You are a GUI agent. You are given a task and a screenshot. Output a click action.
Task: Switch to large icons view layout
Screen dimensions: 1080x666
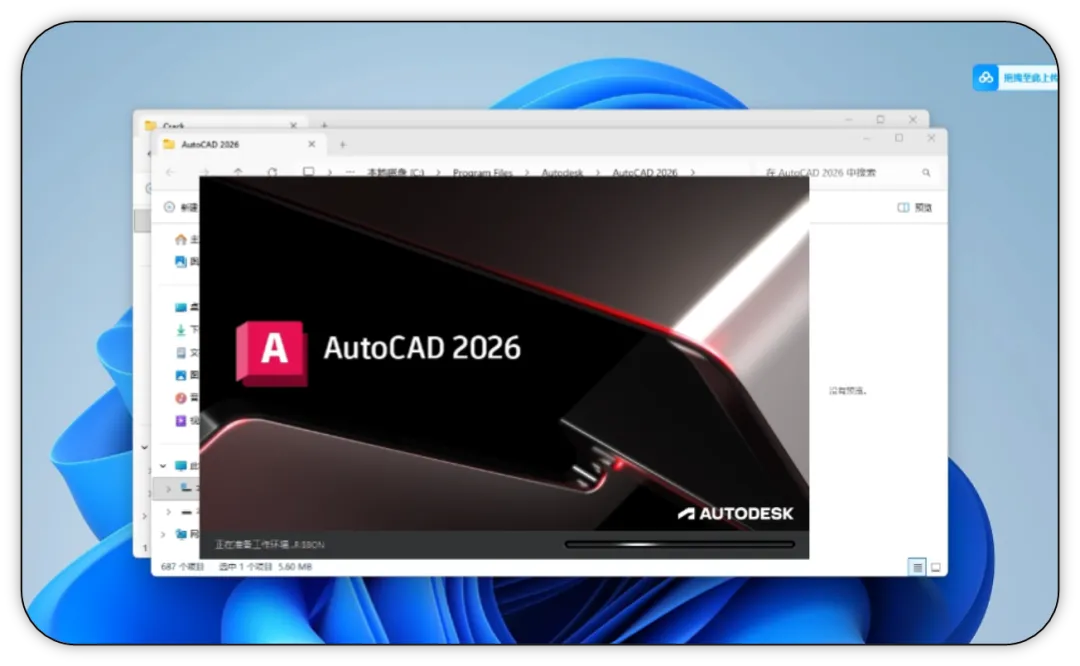click(x=935, y=568)
